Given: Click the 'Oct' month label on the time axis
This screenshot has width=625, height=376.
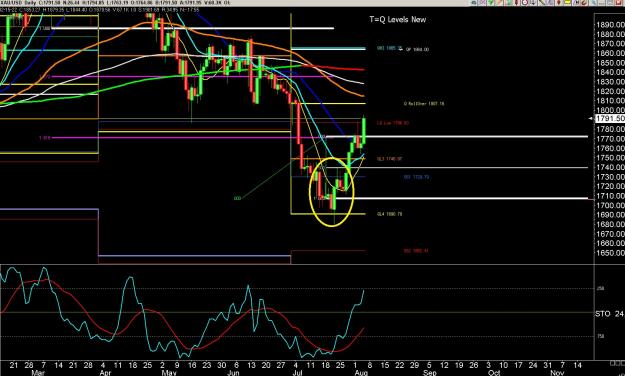Looking at the screenshot, I should point(494,373).
